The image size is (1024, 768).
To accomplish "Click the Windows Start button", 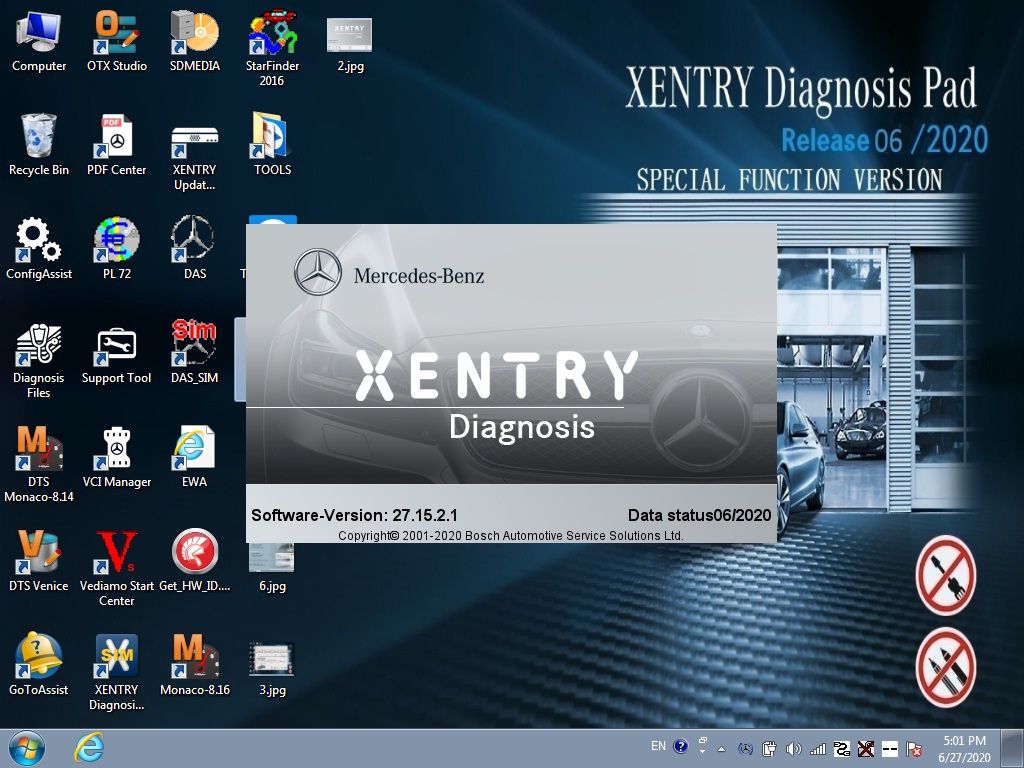I will coord(26,747).
